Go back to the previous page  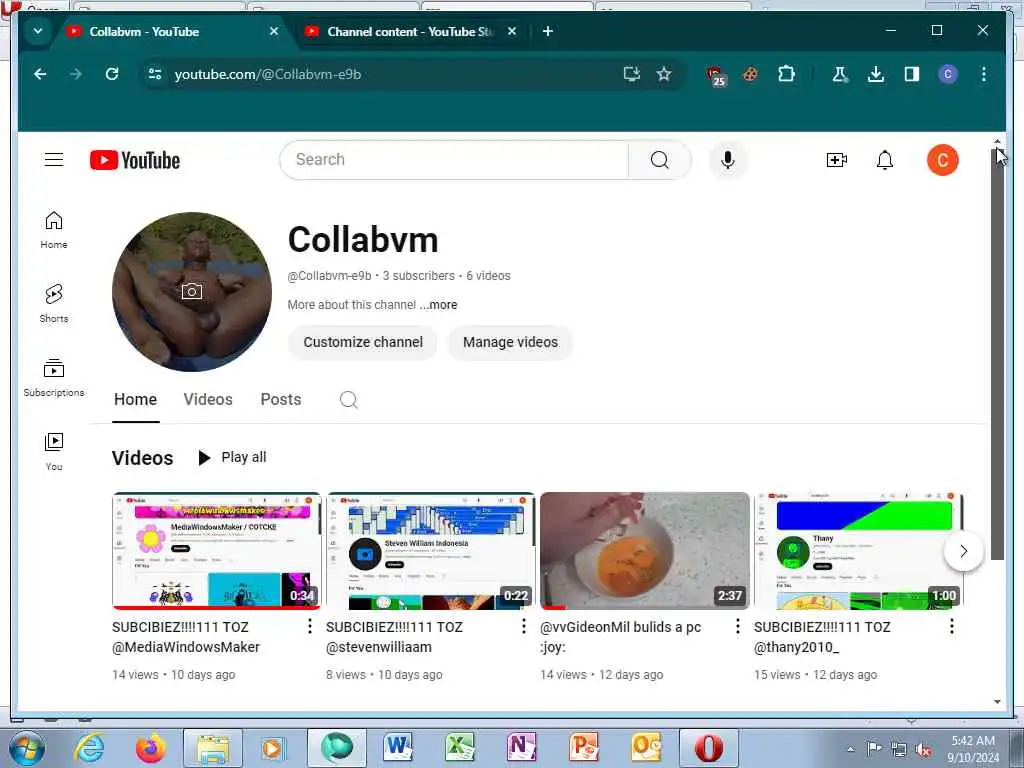click(x=40, y=74)
